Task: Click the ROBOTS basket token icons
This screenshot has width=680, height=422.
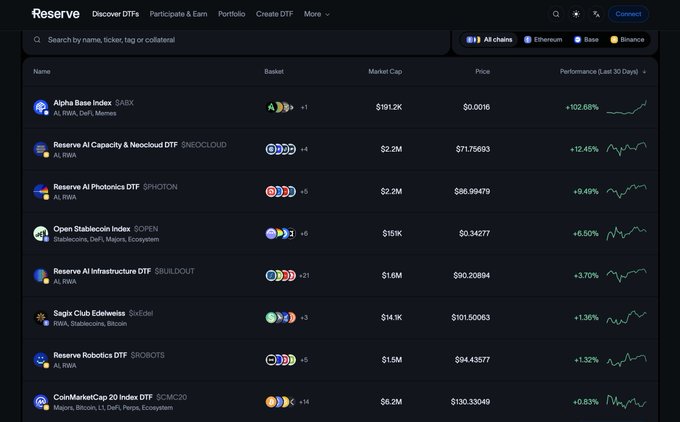Action: point(281,360)
